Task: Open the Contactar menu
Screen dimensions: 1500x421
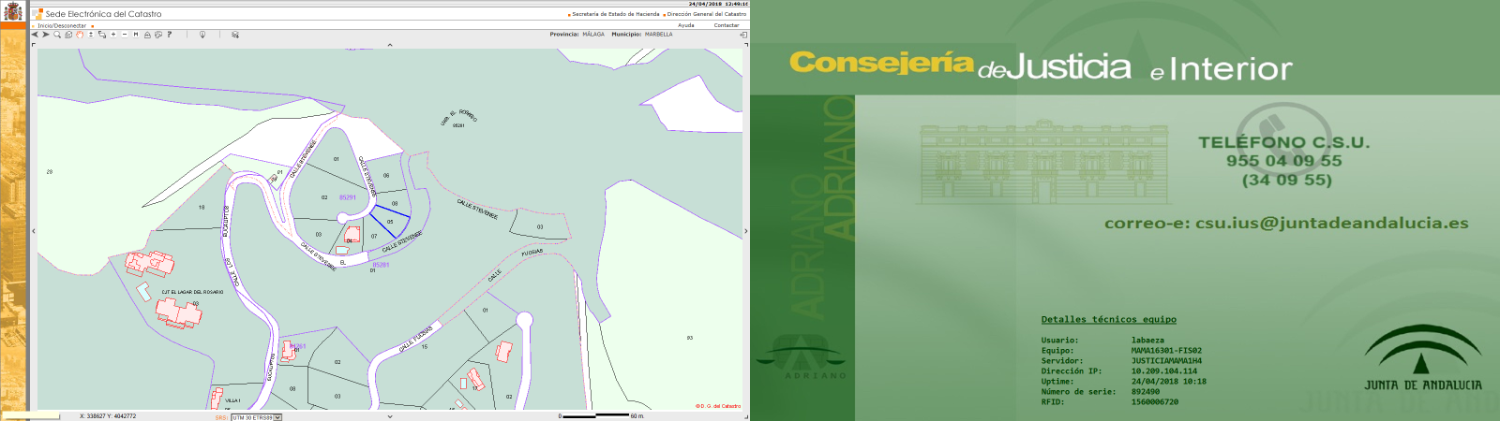Action: point(726,25)
